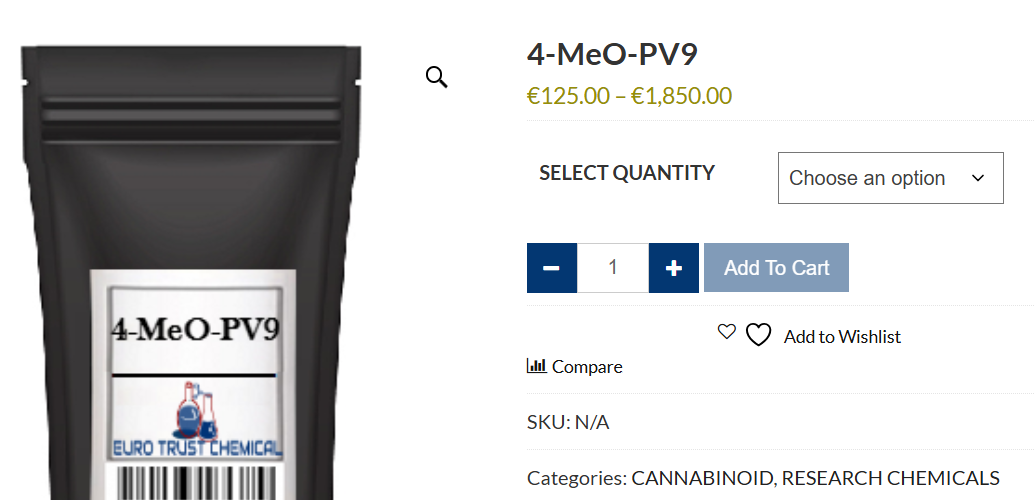Increase quantity with the plus button

673,268
